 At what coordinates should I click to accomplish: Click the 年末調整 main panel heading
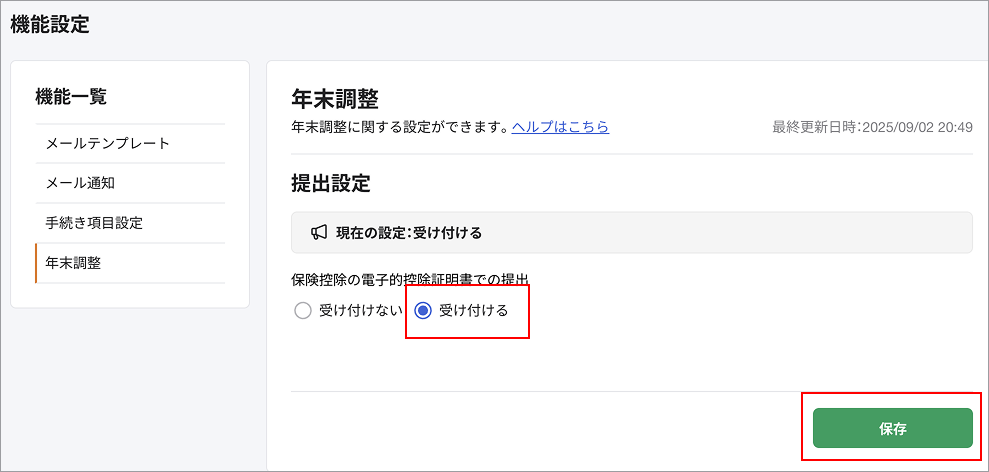point(334,98)
